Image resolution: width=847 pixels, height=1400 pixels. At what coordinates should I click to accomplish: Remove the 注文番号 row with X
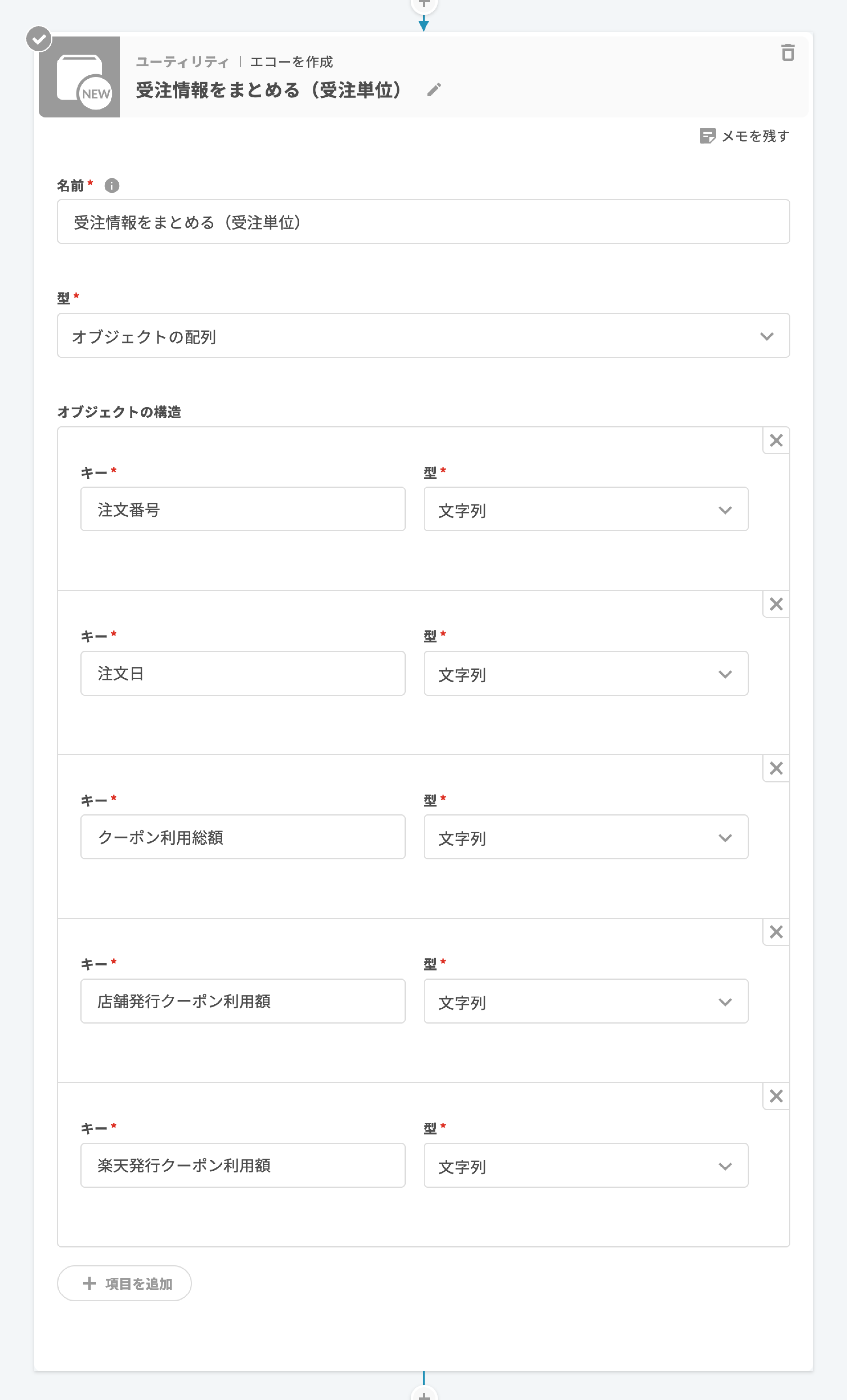pos(776,440)
